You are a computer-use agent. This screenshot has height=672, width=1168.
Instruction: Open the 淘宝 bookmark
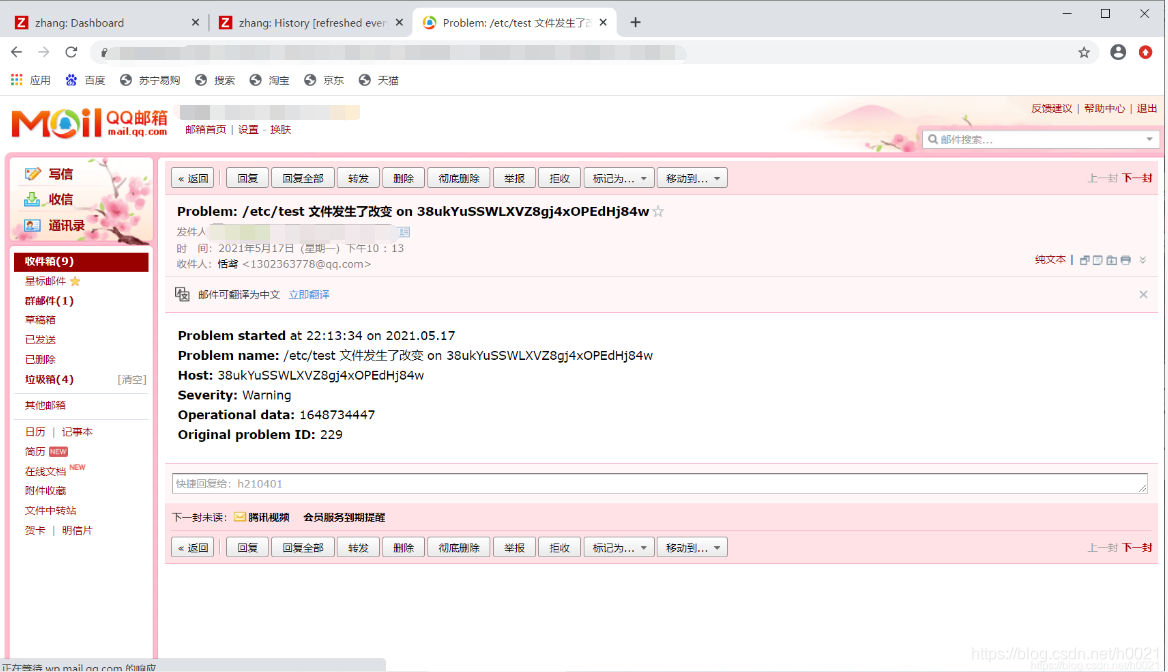click(x=269, y=80)
